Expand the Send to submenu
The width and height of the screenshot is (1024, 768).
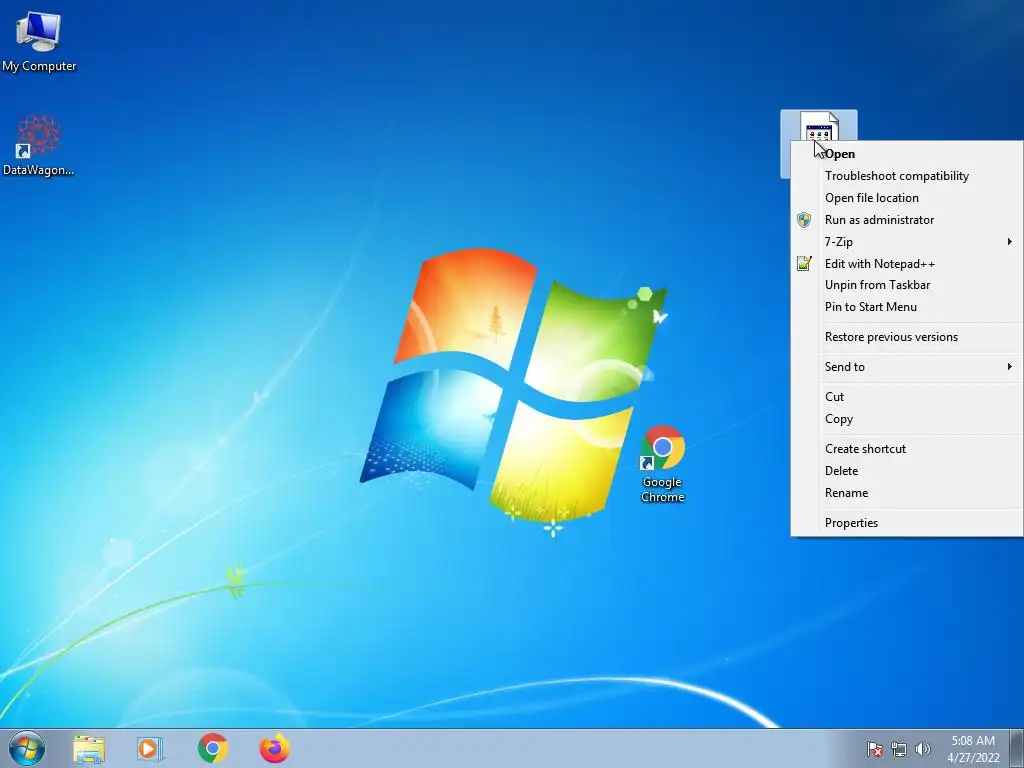[907, 367]
